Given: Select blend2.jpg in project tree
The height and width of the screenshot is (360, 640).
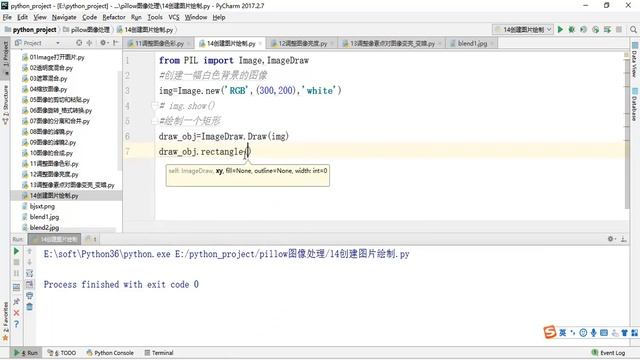Looking at the screenshot, I should click(44, 227).
